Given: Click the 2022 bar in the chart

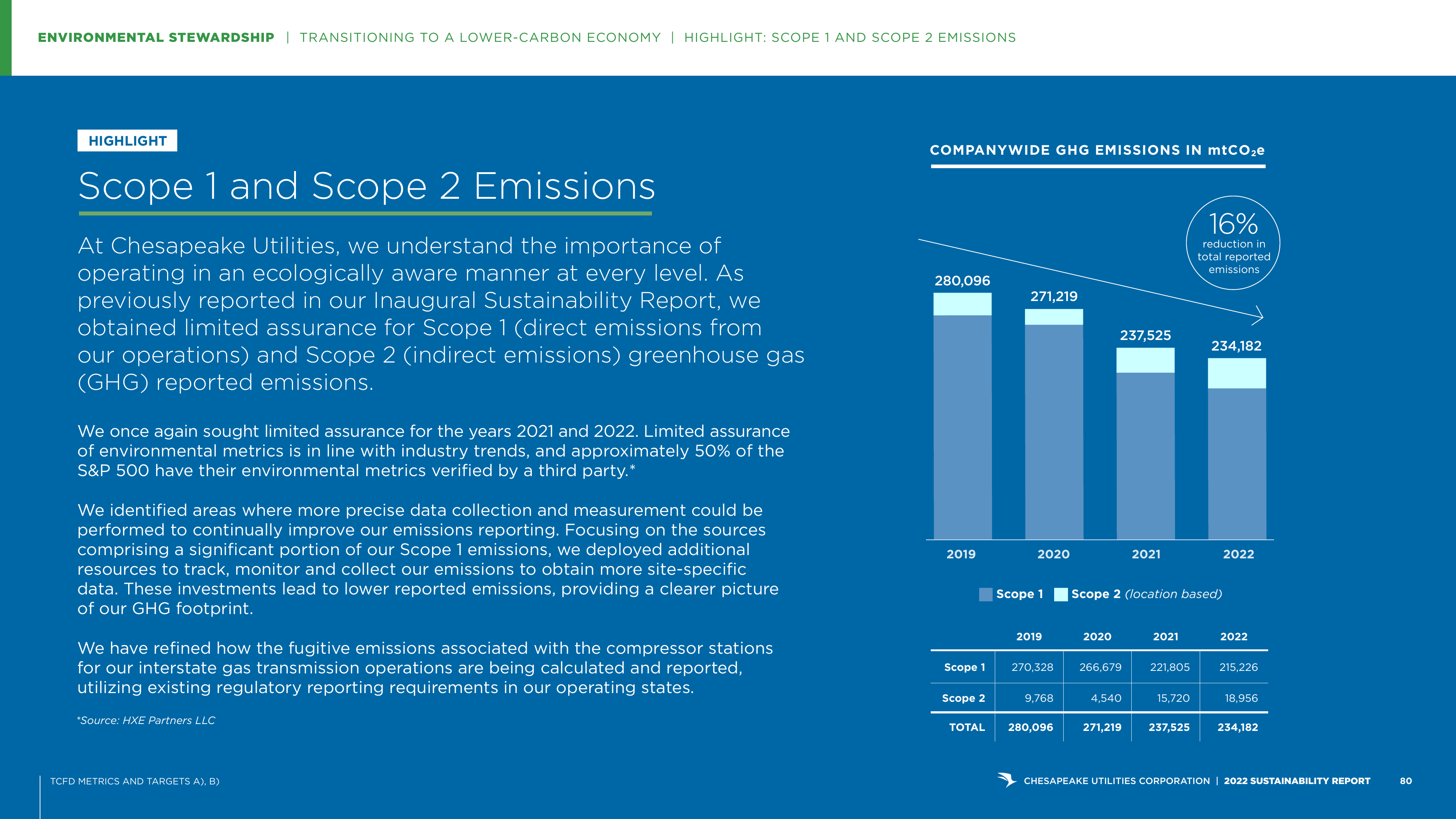Looking at the screenshot, I should 1237,449.
